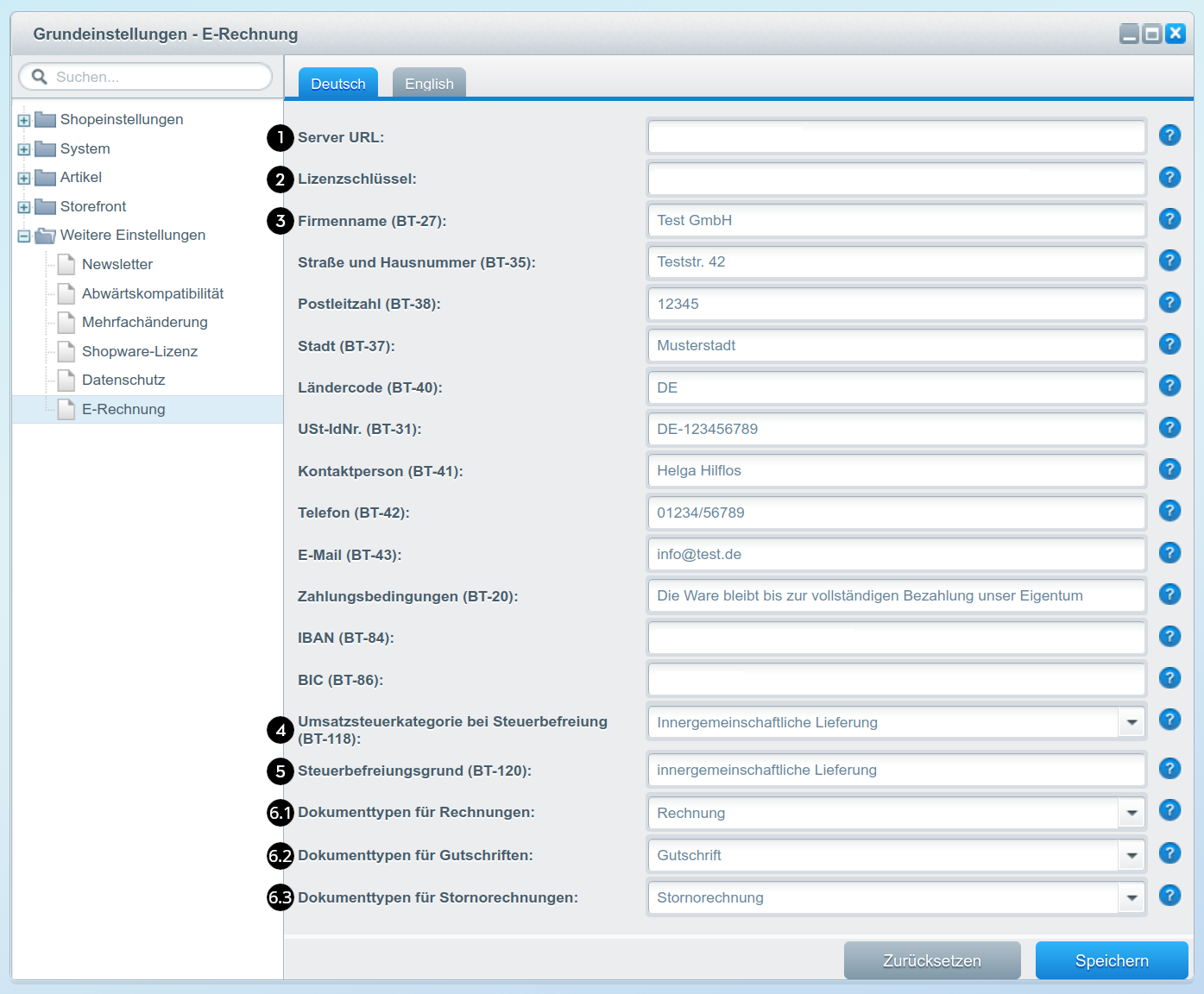Select the Deutsch tab
1204x994 pixels.
point(338,83)
